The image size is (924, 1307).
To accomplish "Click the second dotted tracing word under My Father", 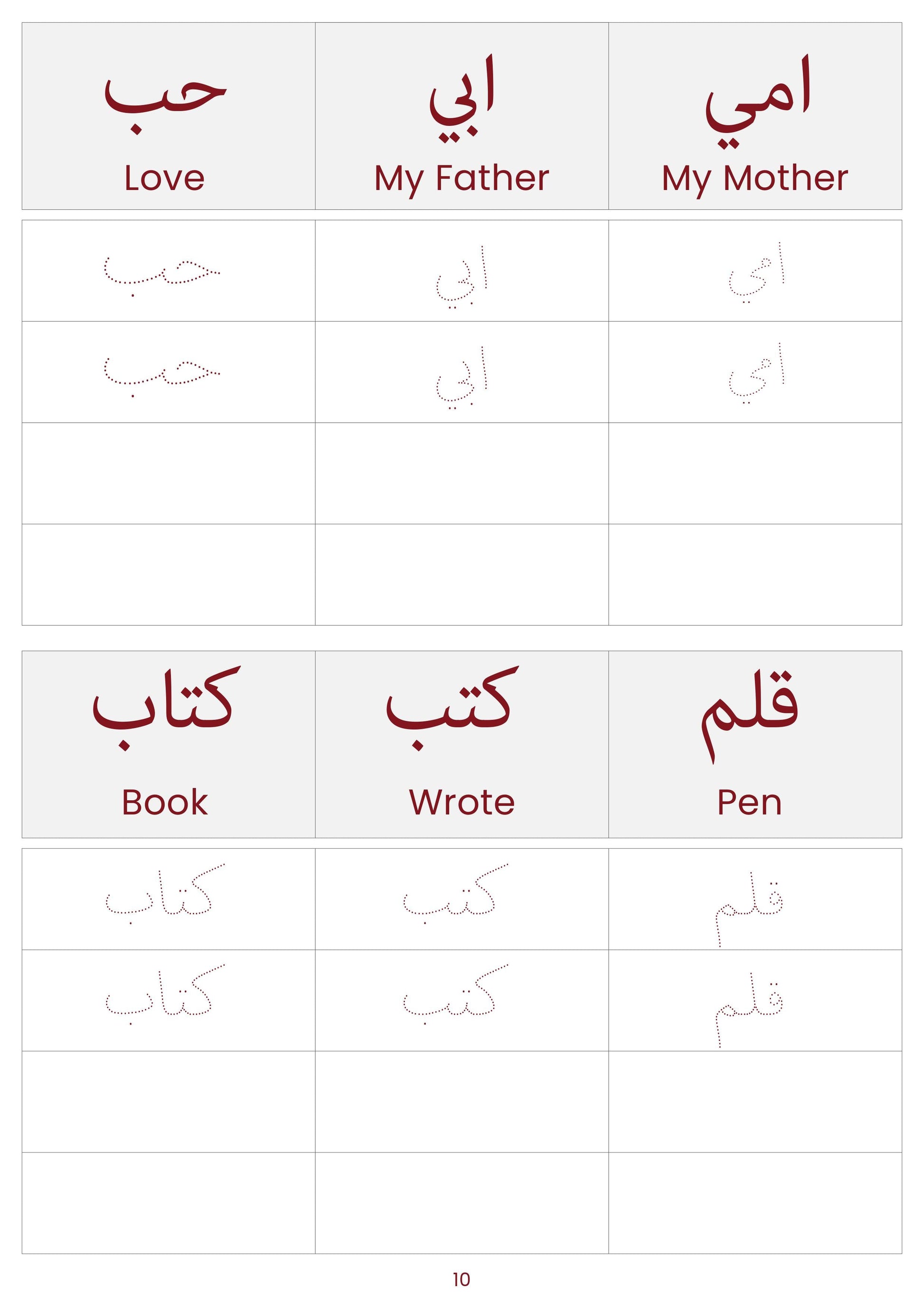I will click(x=462, y=378).
